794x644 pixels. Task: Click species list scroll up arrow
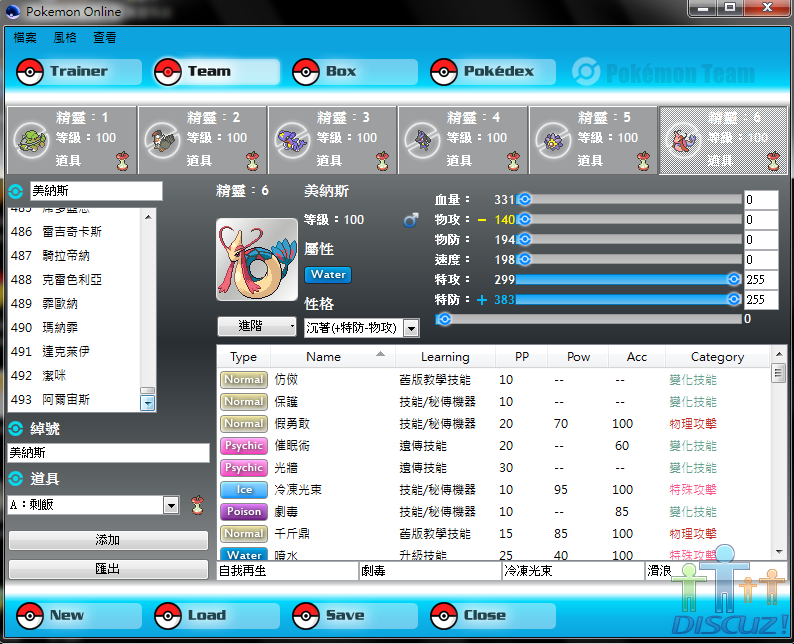148,217
